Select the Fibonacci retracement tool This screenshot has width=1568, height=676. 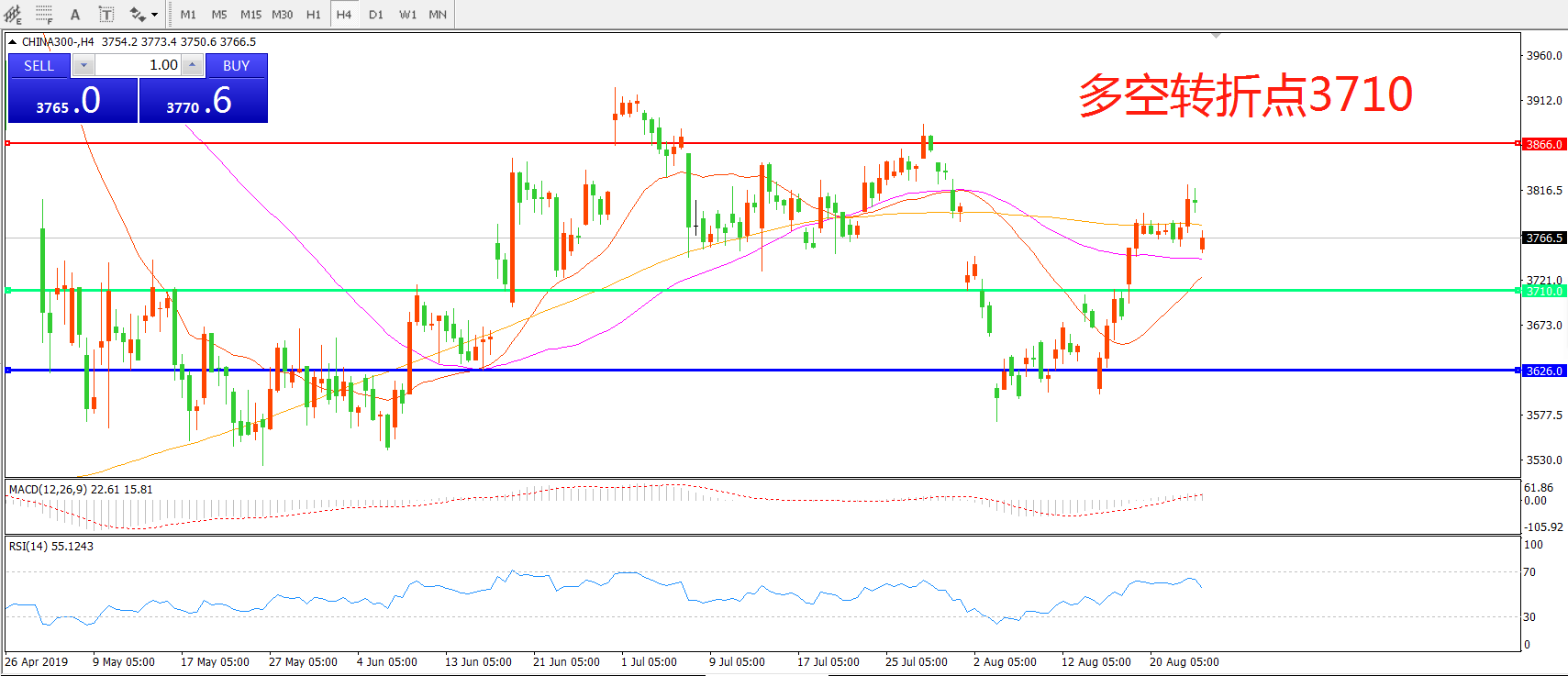pyautogui.click(x=44, y=15)
